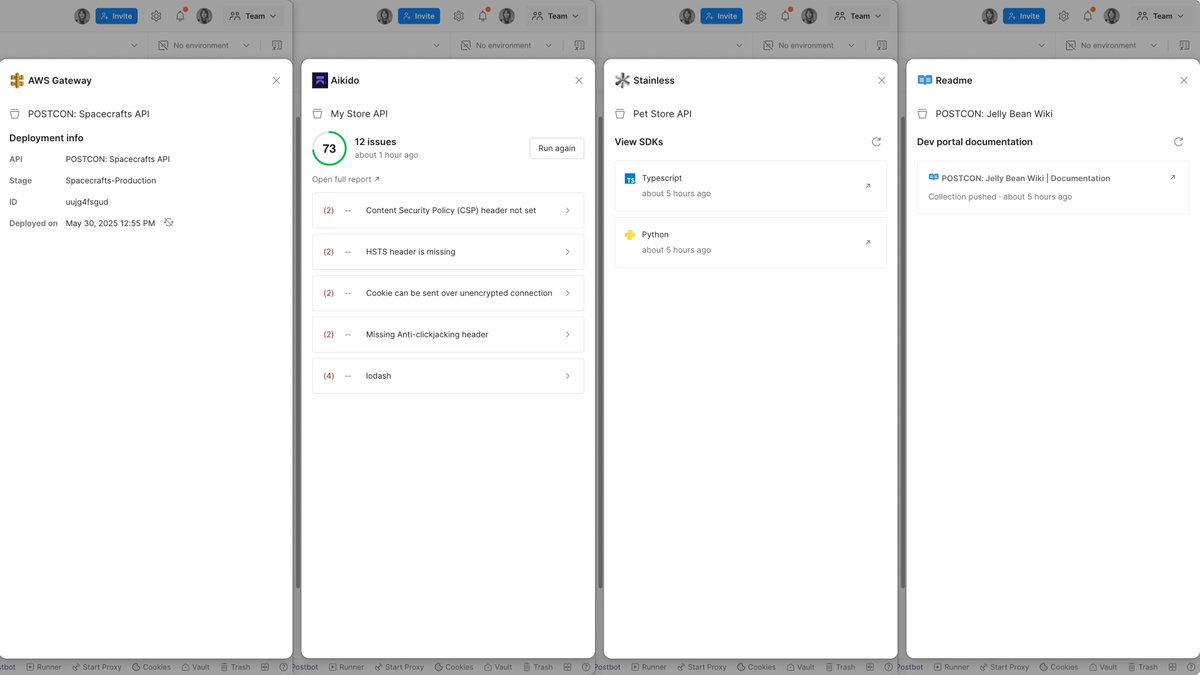The width and height of the screenshot is (1200, 675).
Task: Refresh Dev portal documentation in Readme
Action: coord(1178,142)
